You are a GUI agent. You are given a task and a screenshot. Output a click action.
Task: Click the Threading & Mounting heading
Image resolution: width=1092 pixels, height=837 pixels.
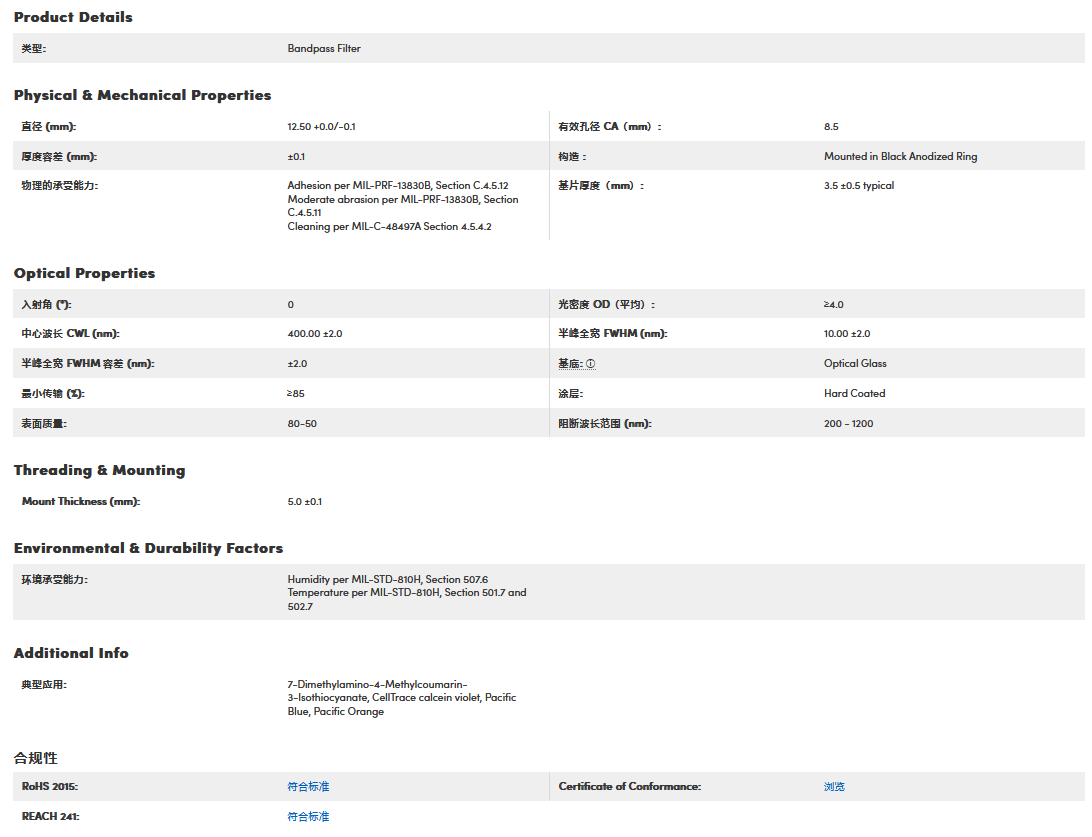tap(99, 470)
